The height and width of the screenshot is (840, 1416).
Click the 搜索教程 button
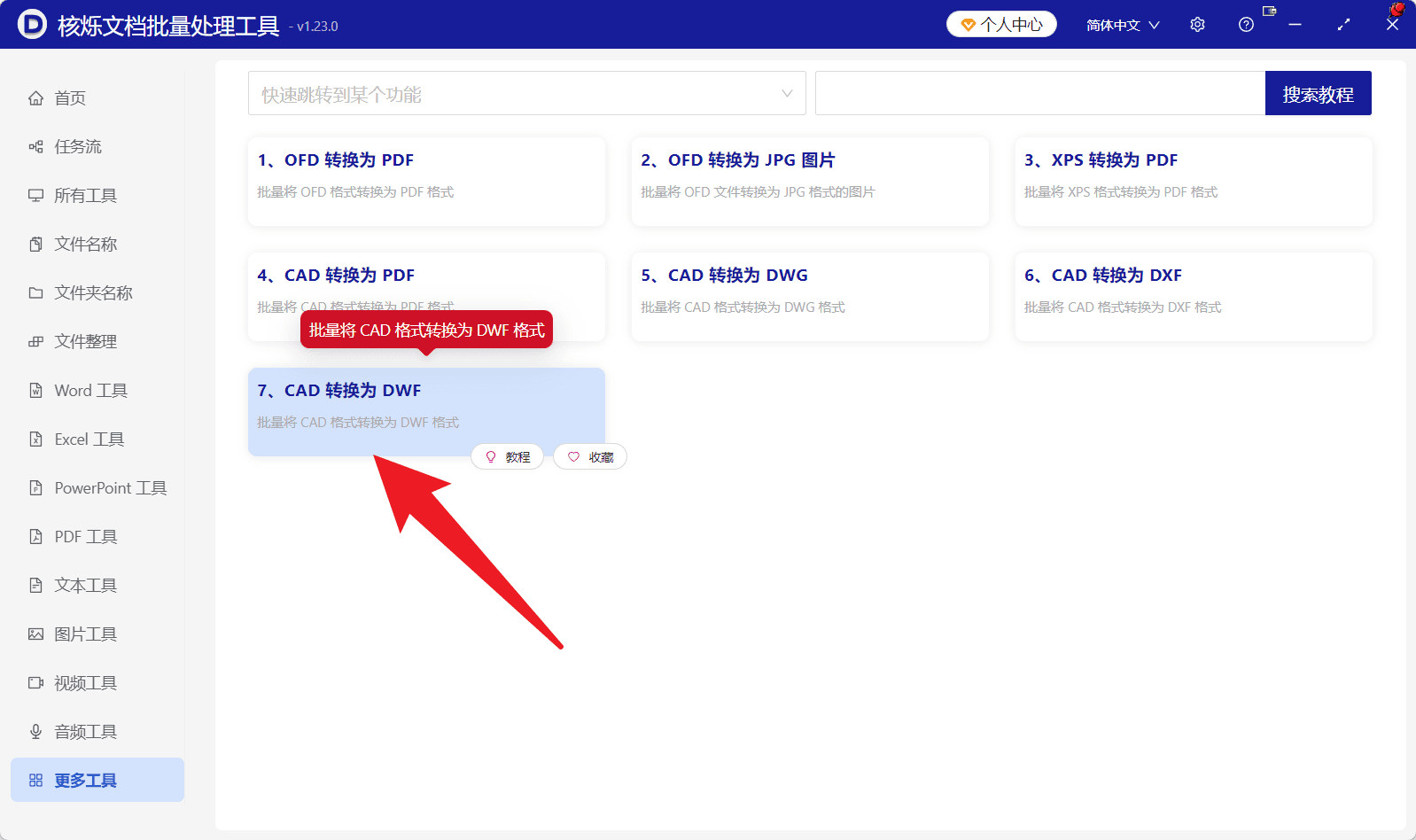[x=1319, y=93]
